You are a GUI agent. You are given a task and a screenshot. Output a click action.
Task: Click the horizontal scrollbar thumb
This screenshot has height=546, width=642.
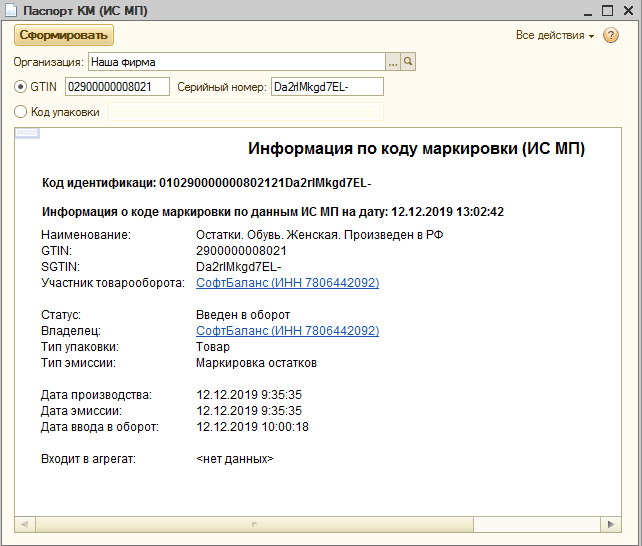255,524
